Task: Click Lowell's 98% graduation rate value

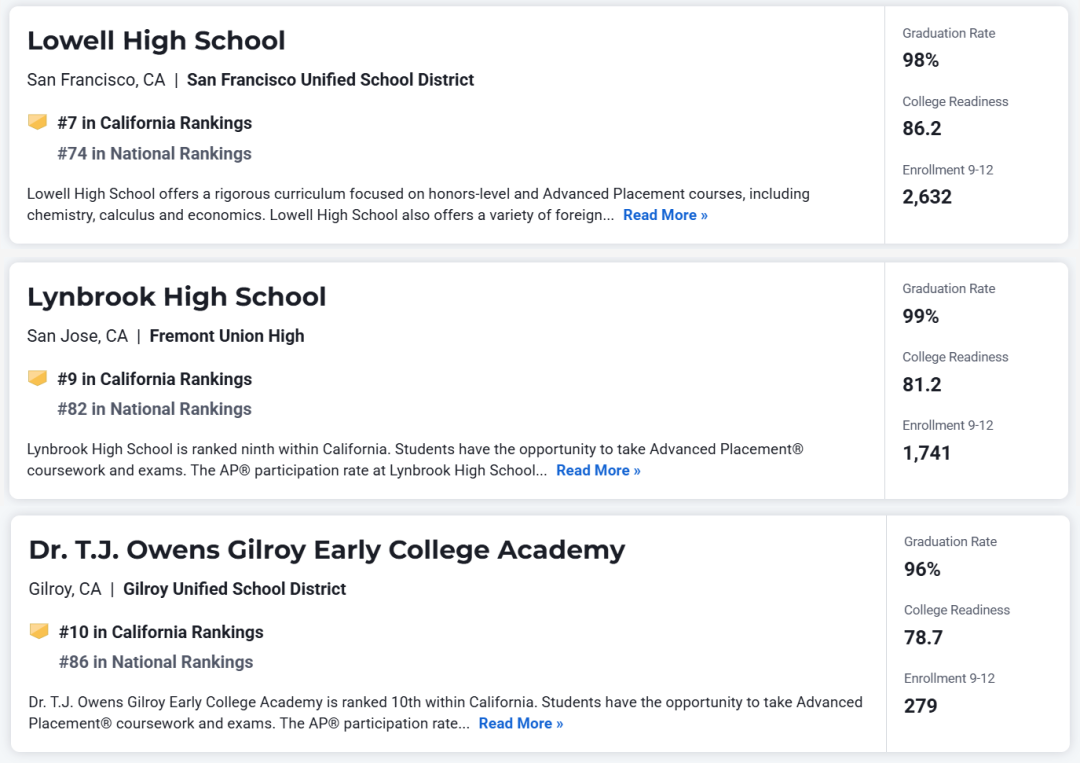Action: point(921,61)
